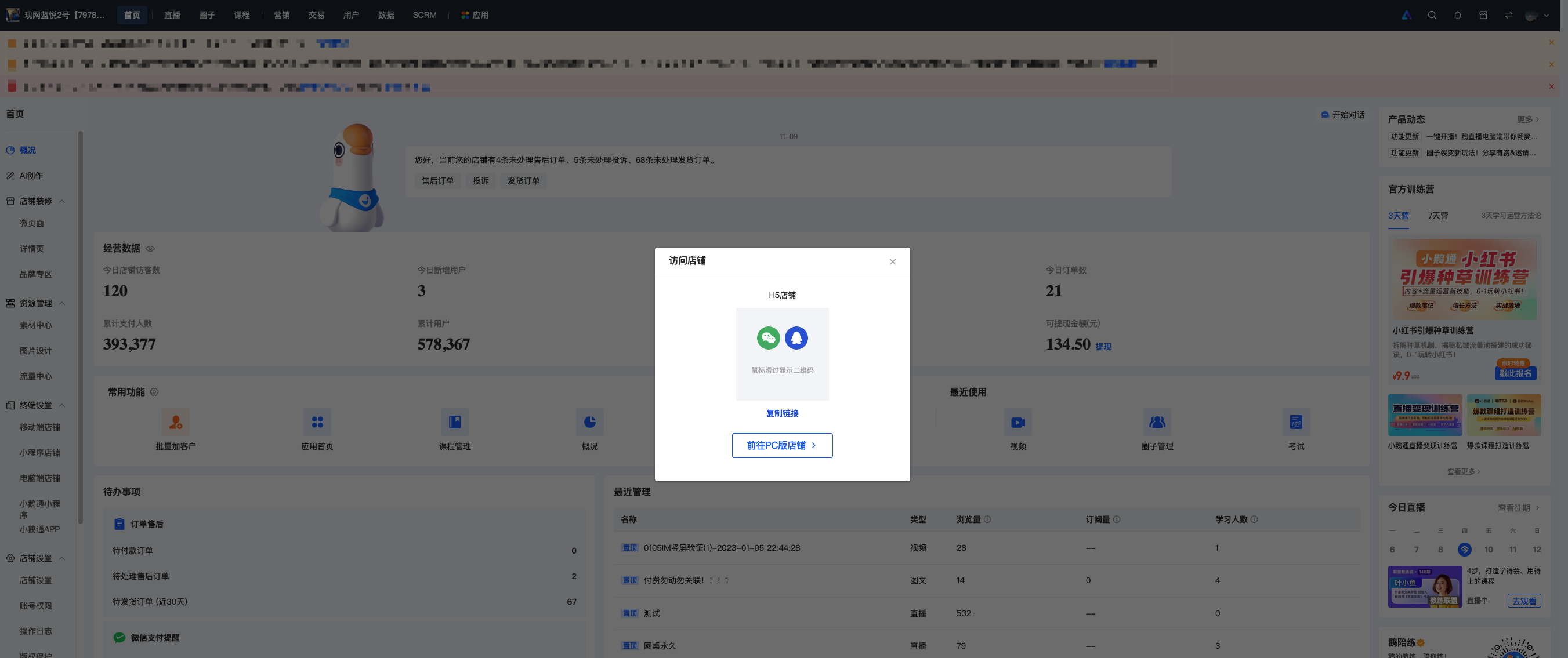The width and height of the screenshot is (1568, 658).
Task: Click the blue QQ-style bell icon in dialog
Action: pyautogui.click(x=796, y=338)
